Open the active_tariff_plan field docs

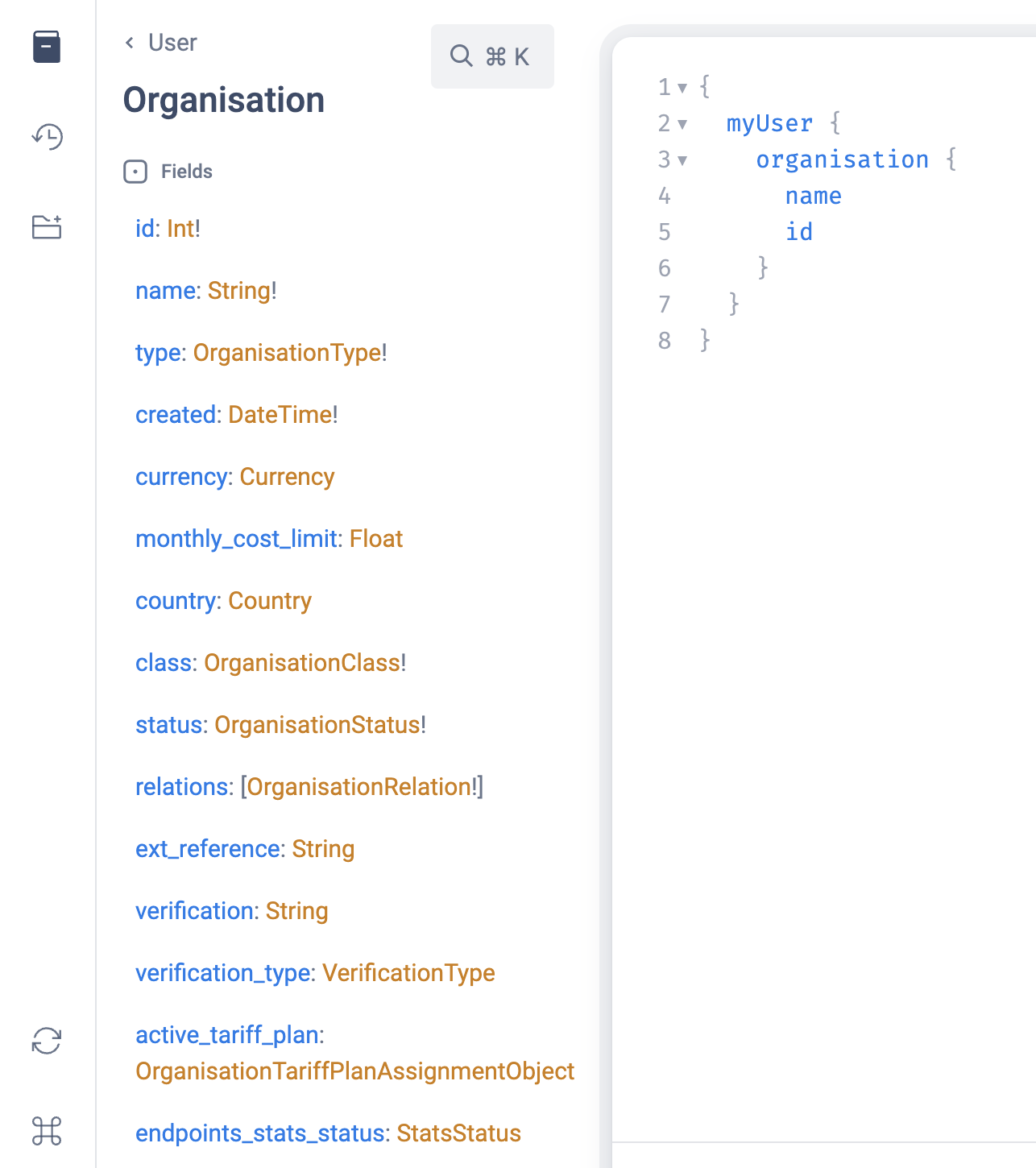(227, 1035)
